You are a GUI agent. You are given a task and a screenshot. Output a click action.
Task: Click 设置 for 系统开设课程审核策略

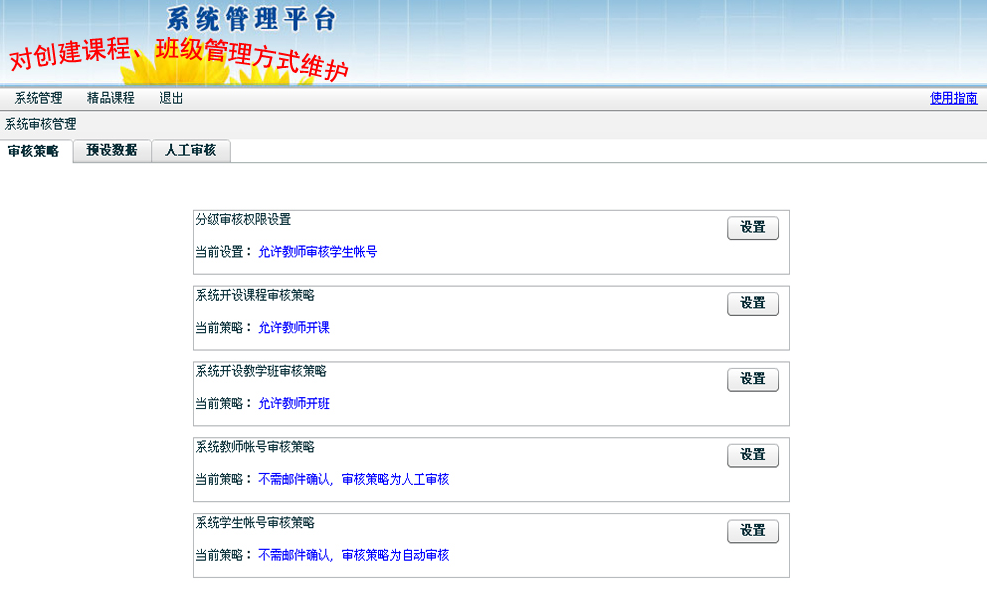pos(752,304)
